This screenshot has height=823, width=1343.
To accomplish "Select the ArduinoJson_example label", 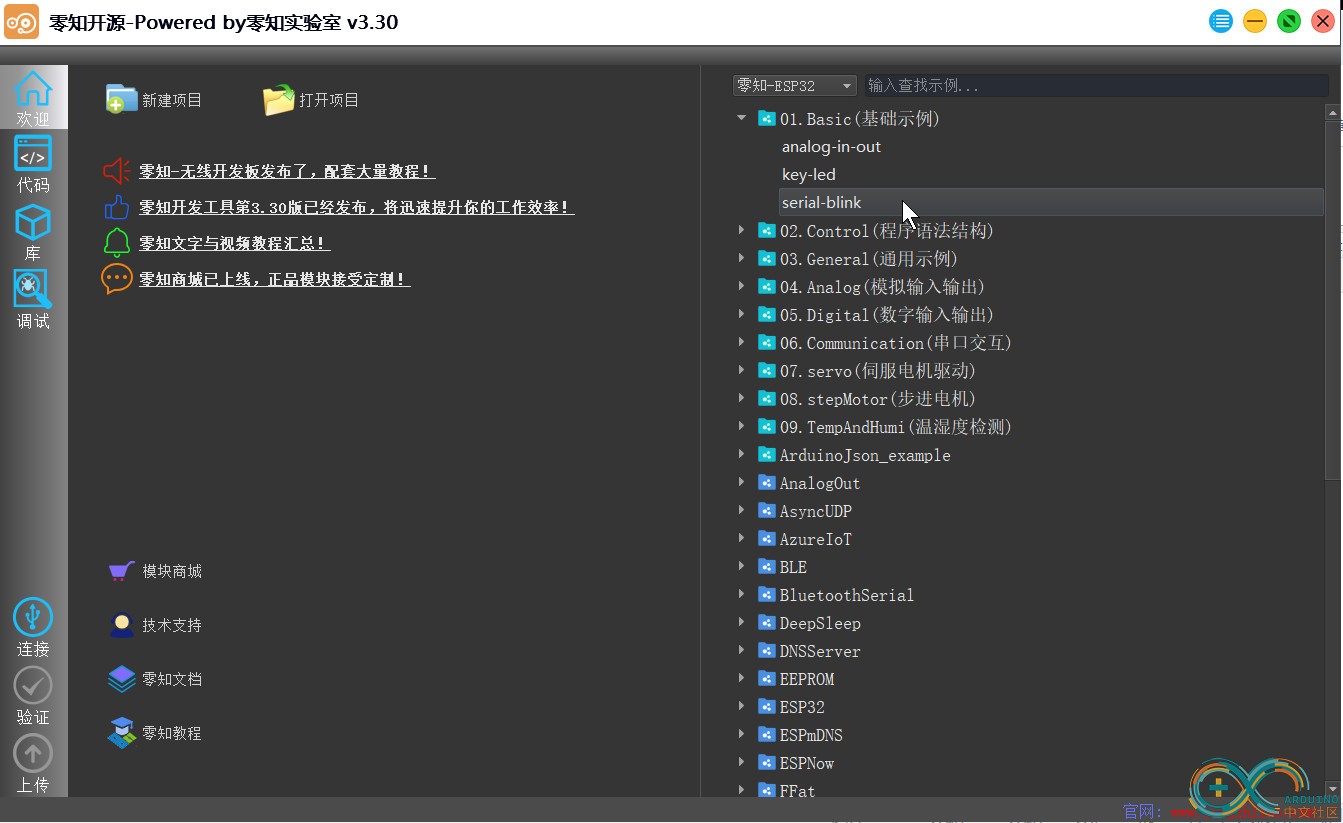I will click(865, 455).
